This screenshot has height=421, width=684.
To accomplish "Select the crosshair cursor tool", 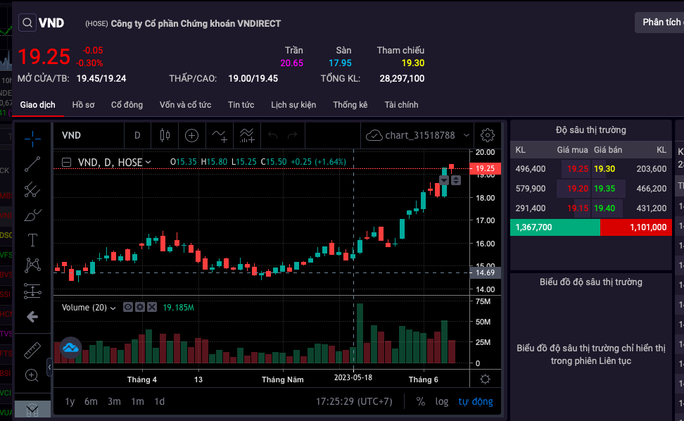I will pos(33,136).
